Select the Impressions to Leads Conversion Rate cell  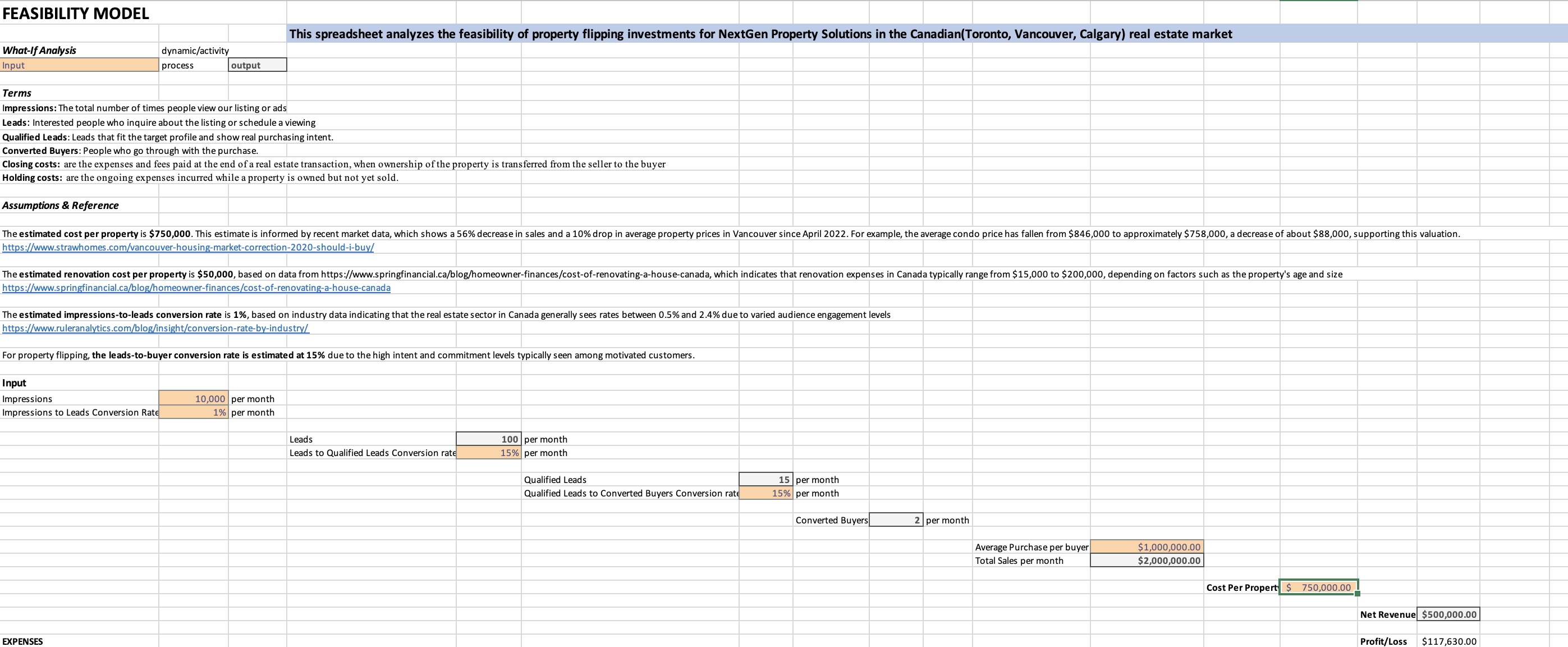[193, 412]
